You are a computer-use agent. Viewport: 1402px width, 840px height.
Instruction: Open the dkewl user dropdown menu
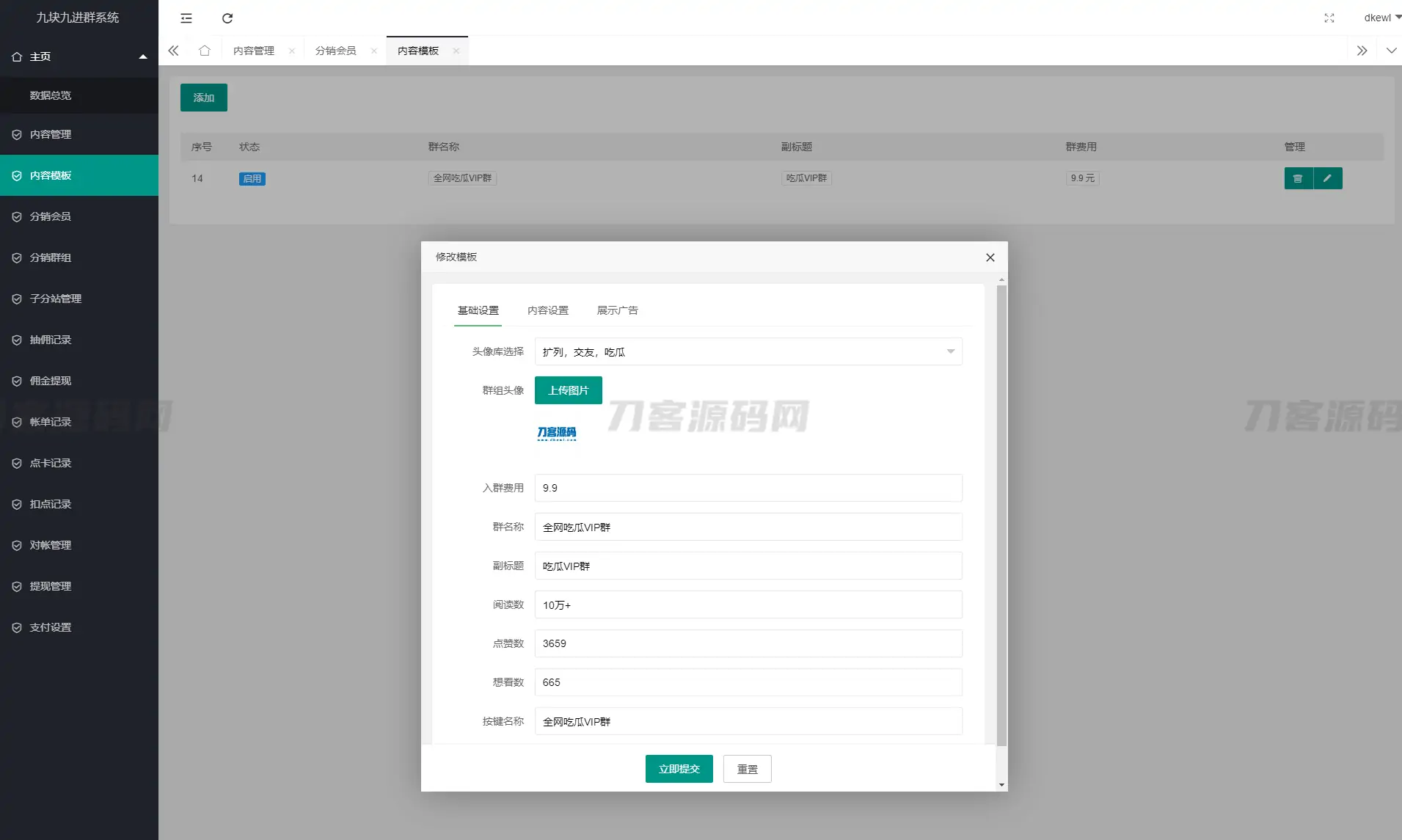click(x=1379, y=17)
